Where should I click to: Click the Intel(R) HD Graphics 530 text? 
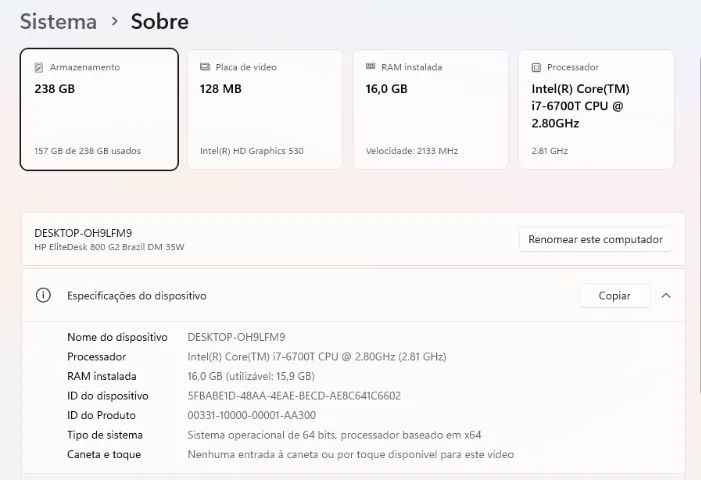252,151
